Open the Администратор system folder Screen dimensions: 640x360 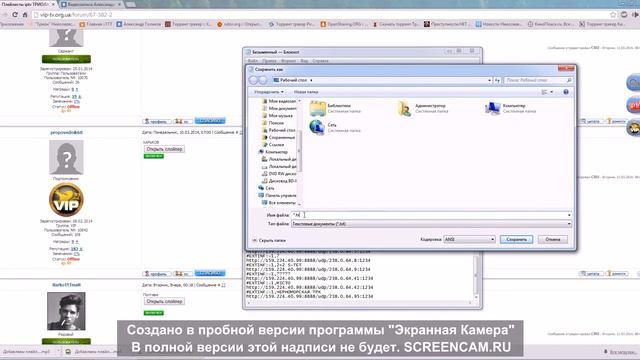(422, 108)
